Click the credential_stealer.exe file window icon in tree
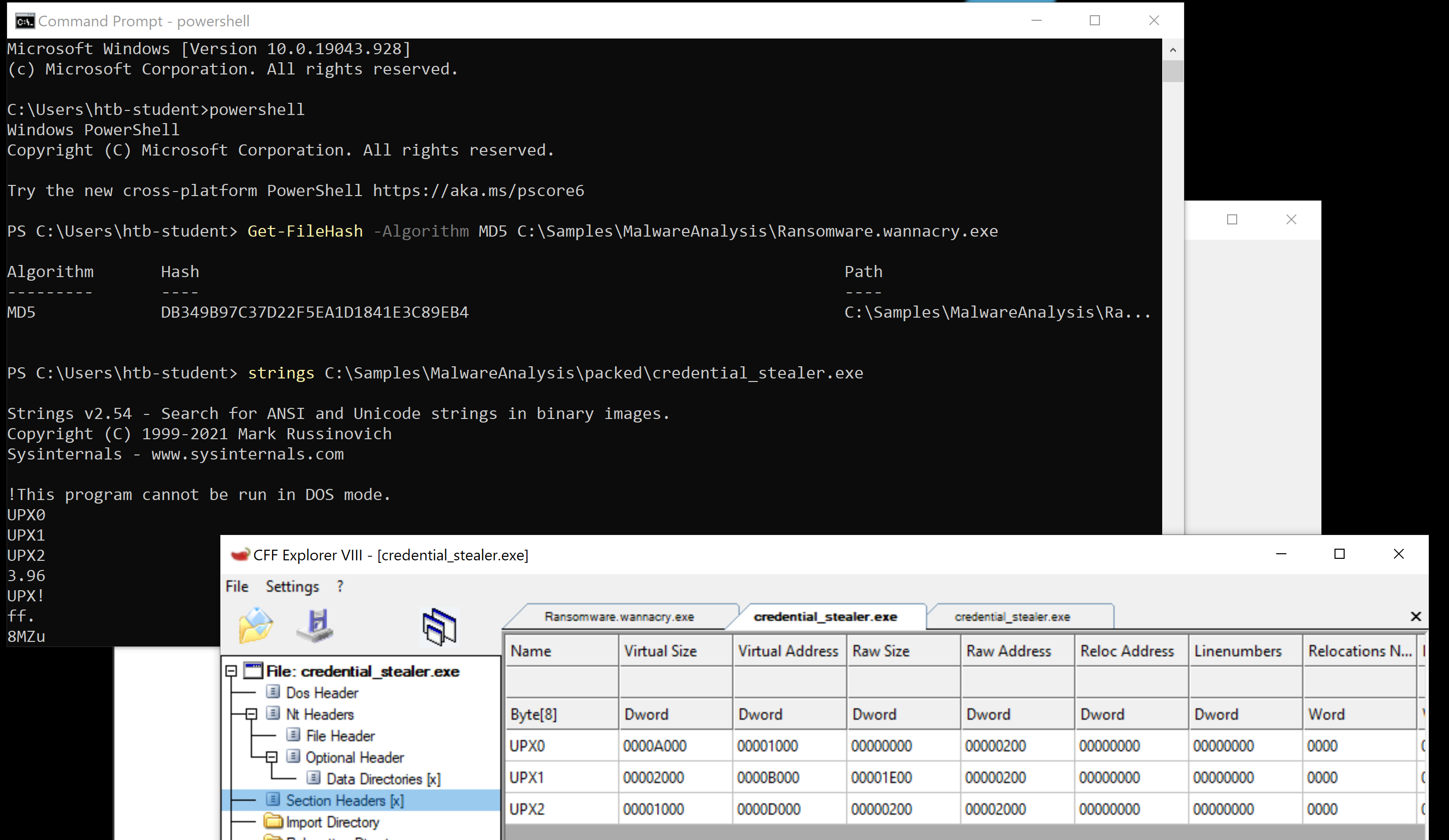 253,670
